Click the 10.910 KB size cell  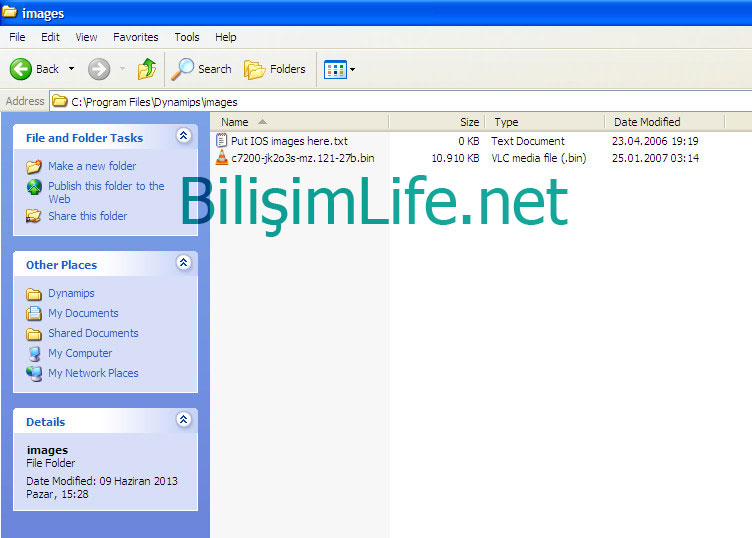pyautogui.click(x=455, y=158)
